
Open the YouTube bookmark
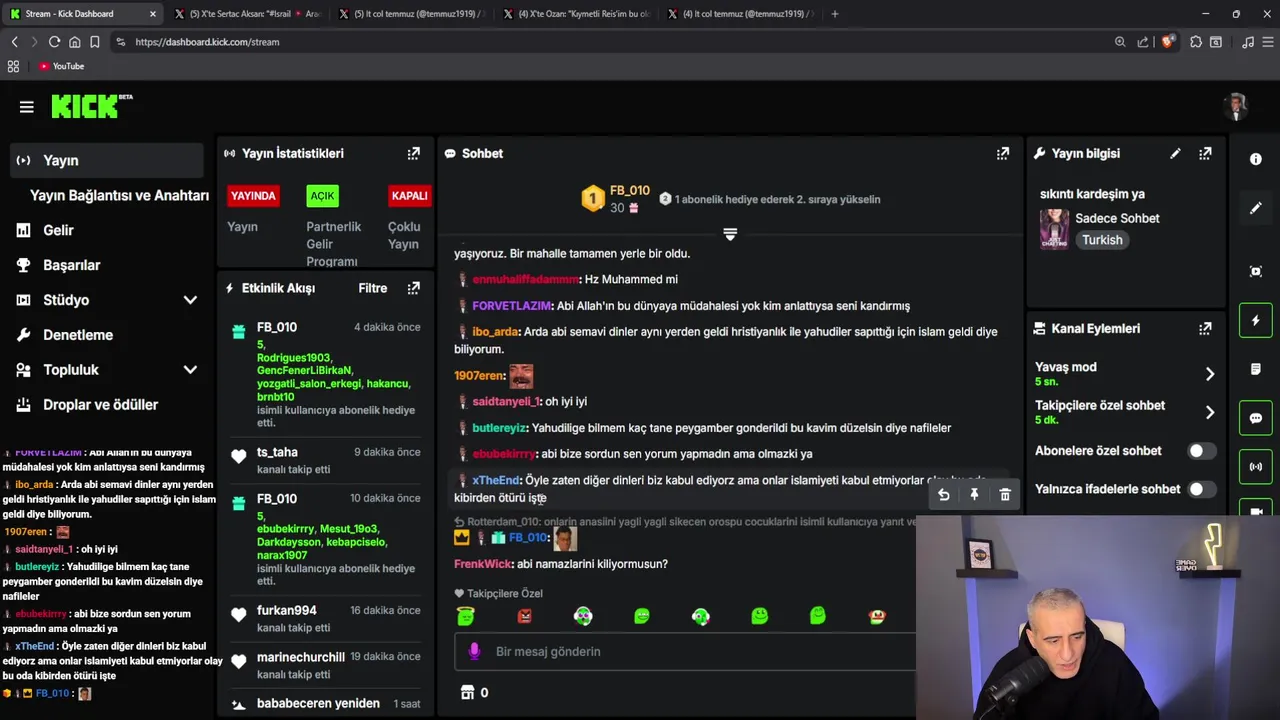click(x=61, y=66)
